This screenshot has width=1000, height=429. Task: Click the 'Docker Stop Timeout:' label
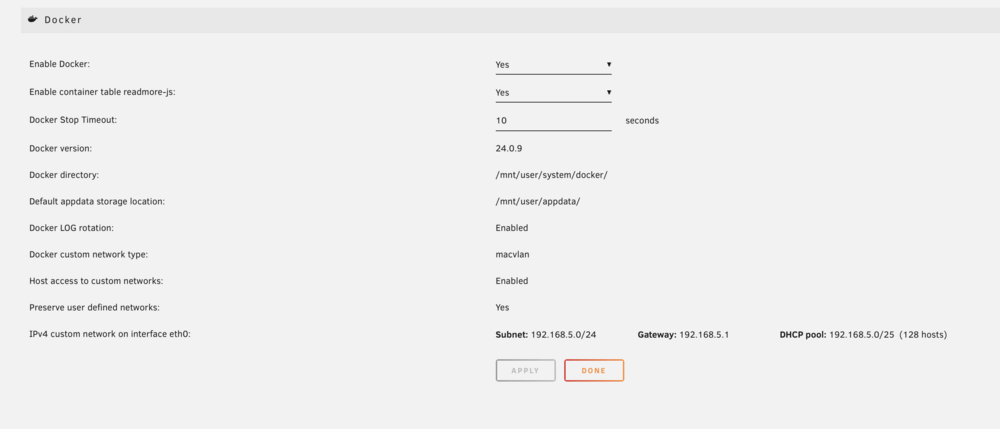point(73,120)
